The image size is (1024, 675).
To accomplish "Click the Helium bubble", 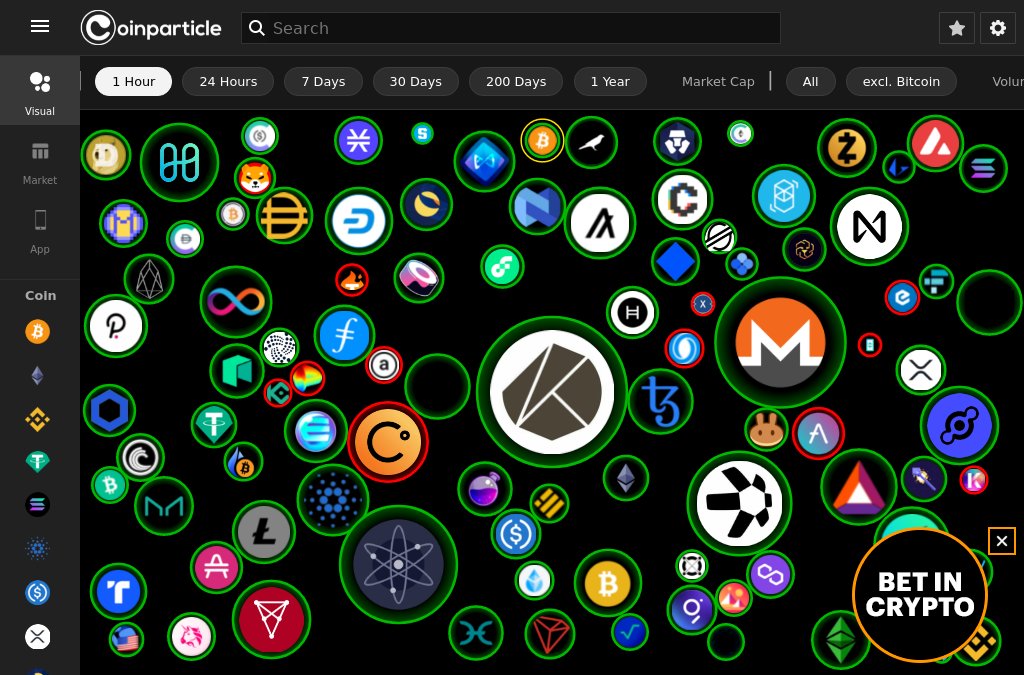I will click(x=959, y=426).
